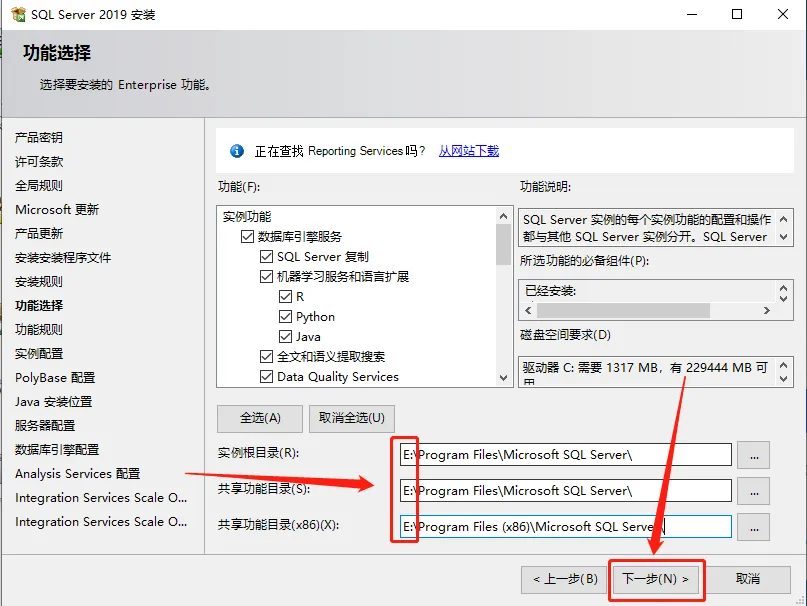Select 安装安装程序文件 step in sidebar

[x=63, y=257]
